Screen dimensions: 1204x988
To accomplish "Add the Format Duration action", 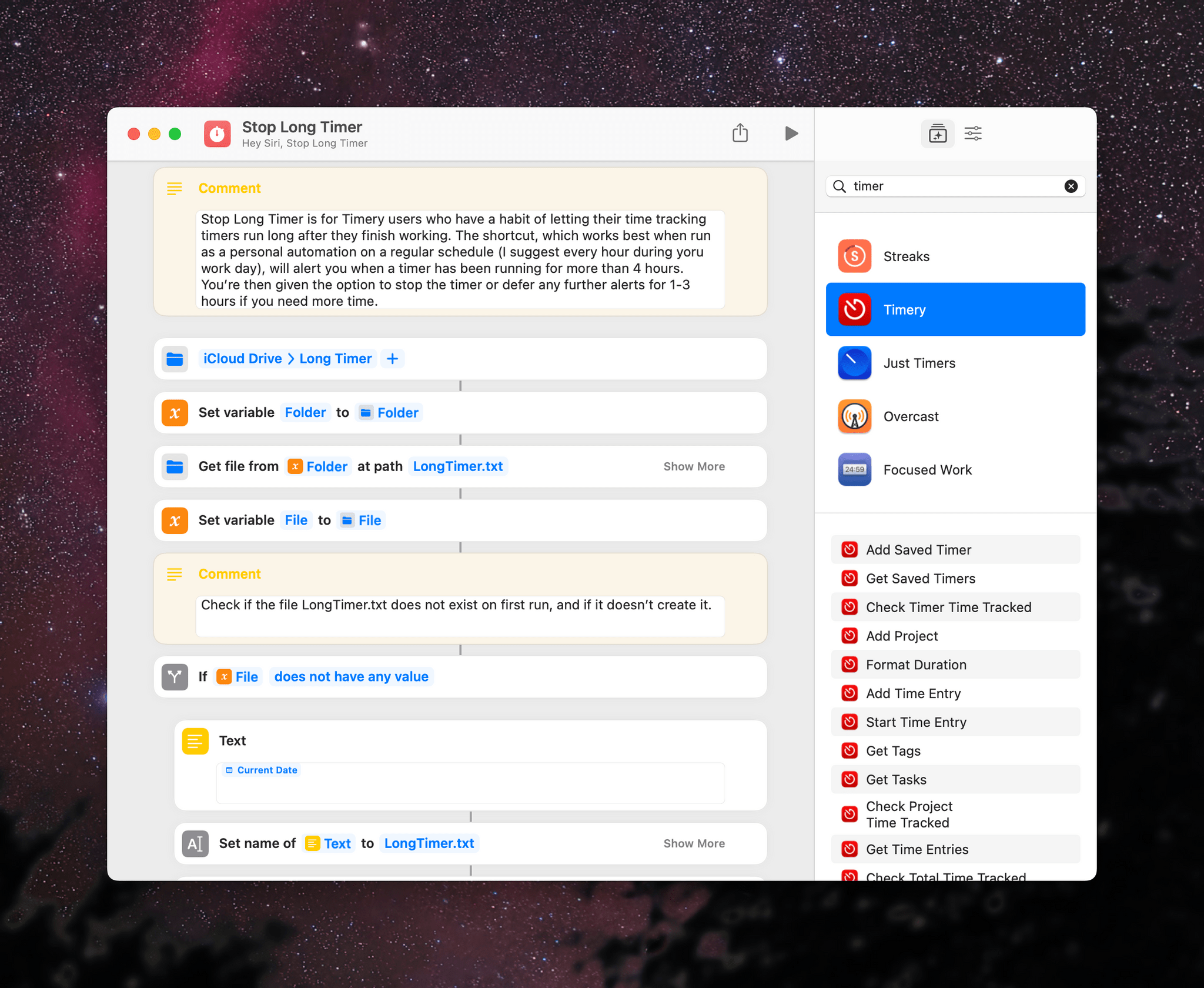I will click(x=955, y=665).
